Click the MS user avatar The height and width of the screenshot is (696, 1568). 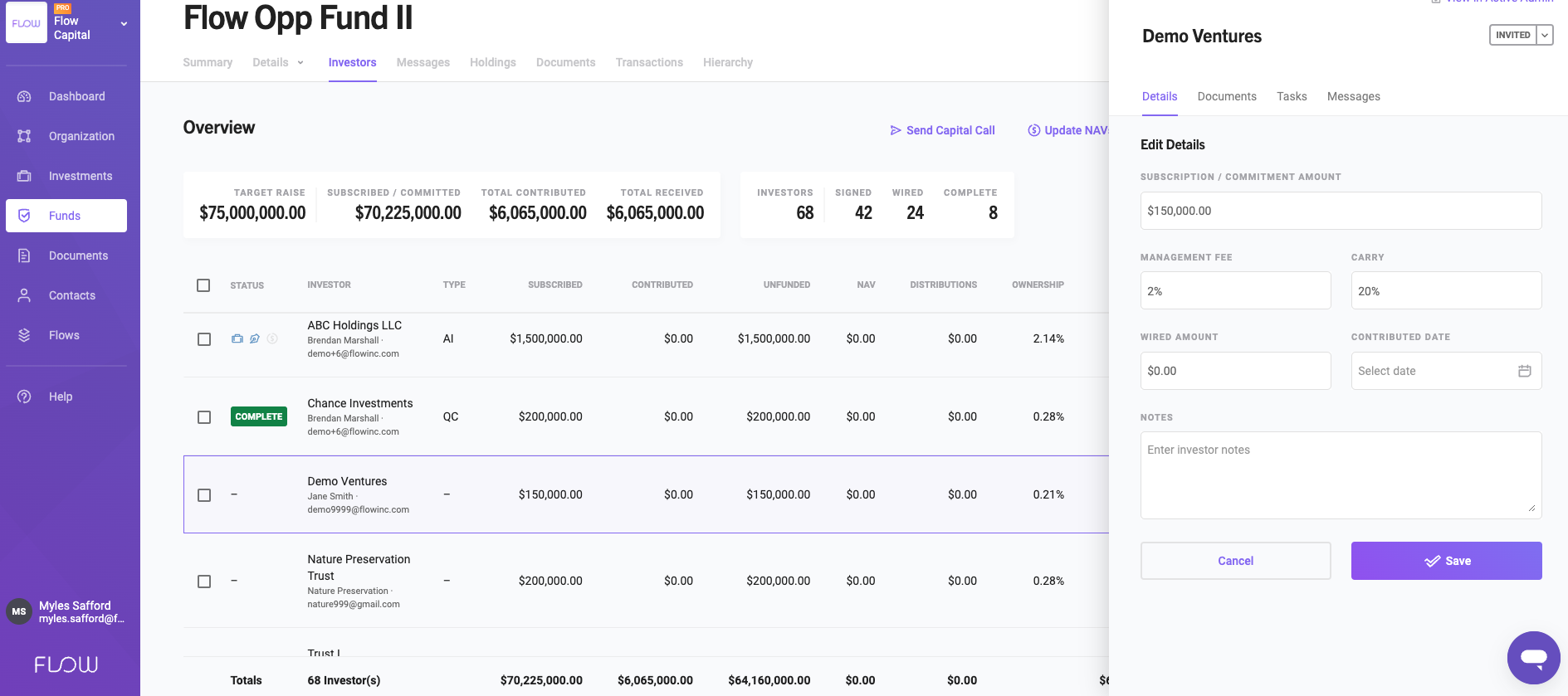(19, 611)
